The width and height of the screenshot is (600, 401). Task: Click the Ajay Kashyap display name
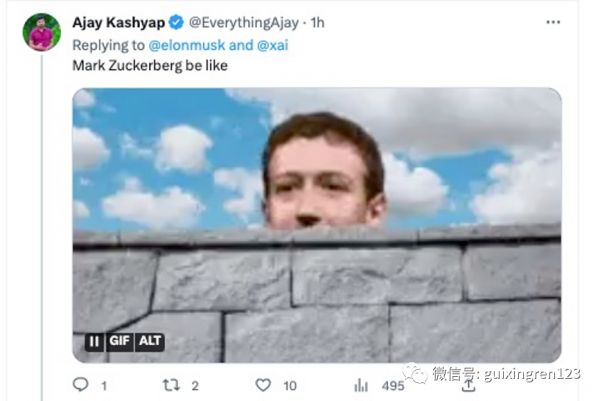pyautogui.click(x=119, y=22)
